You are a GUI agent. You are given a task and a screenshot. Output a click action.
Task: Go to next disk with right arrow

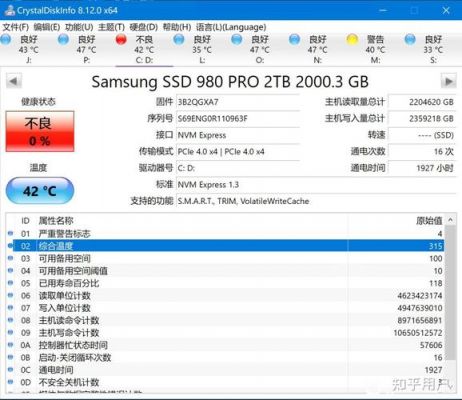(448, 81)
